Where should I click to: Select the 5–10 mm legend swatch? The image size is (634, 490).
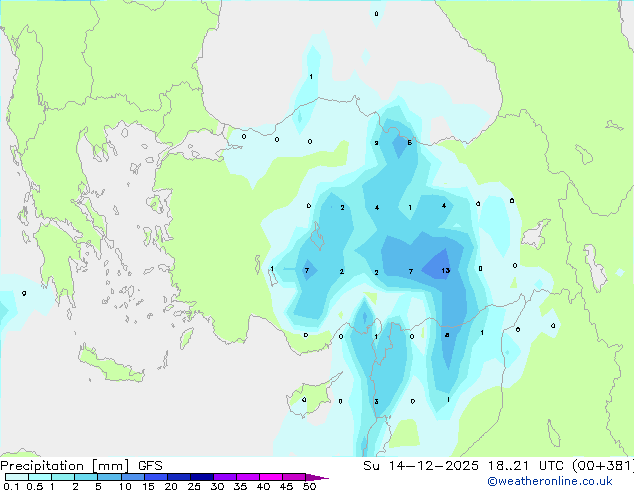click(x=109, y=477)
